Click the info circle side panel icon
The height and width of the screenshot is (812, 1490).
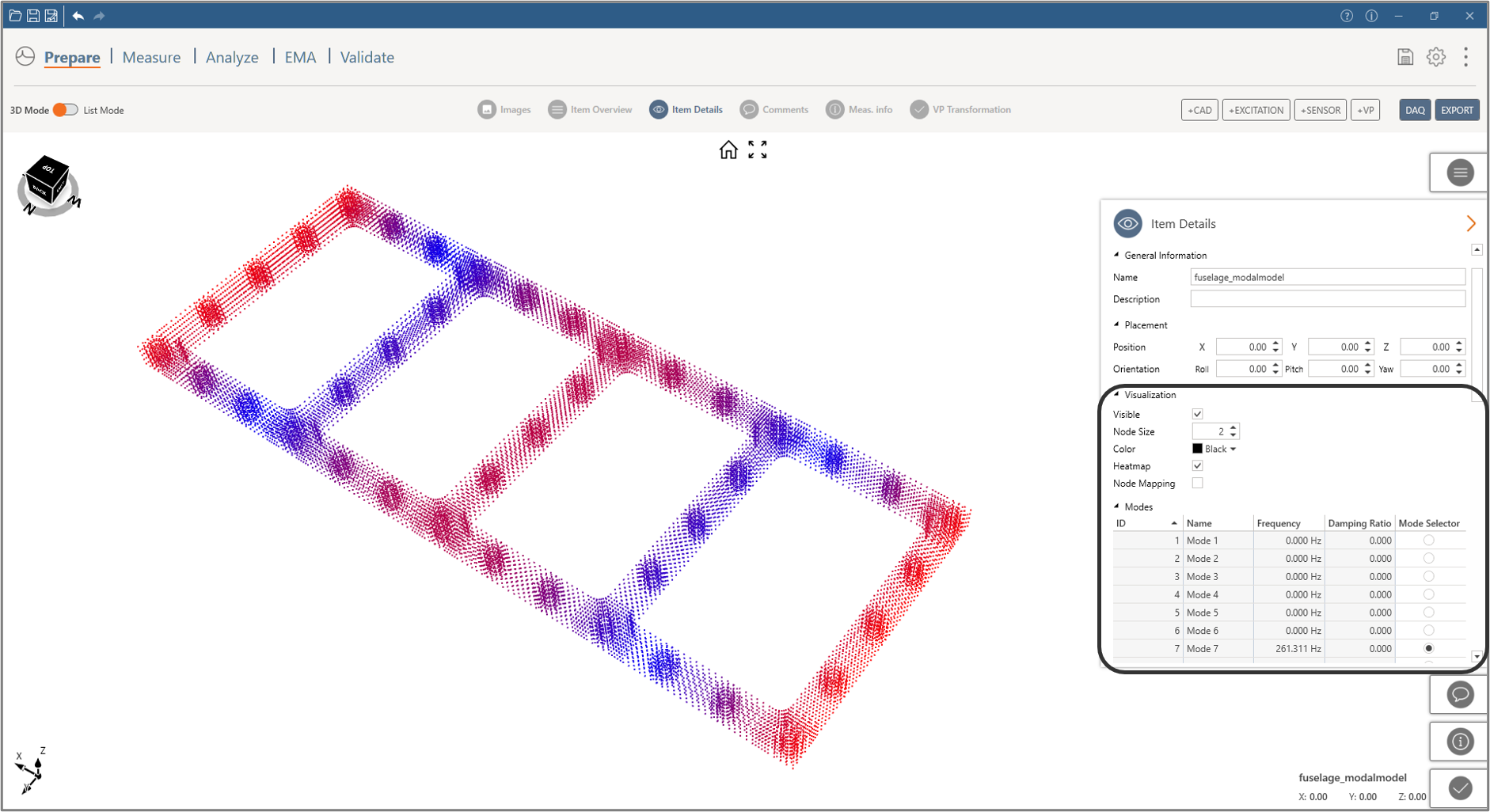(x=1459, y=742)
